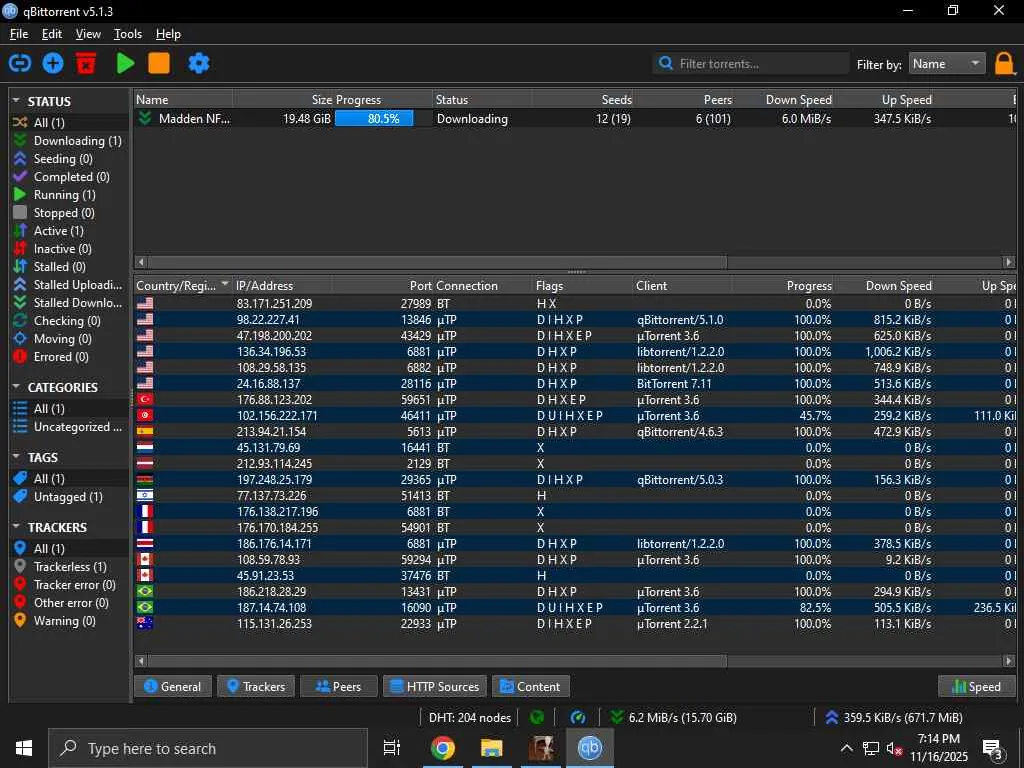The width and height of the screenshot is (1024, 768).
Task: Open Options with the blue gear icon
Action: pos(199,63)
